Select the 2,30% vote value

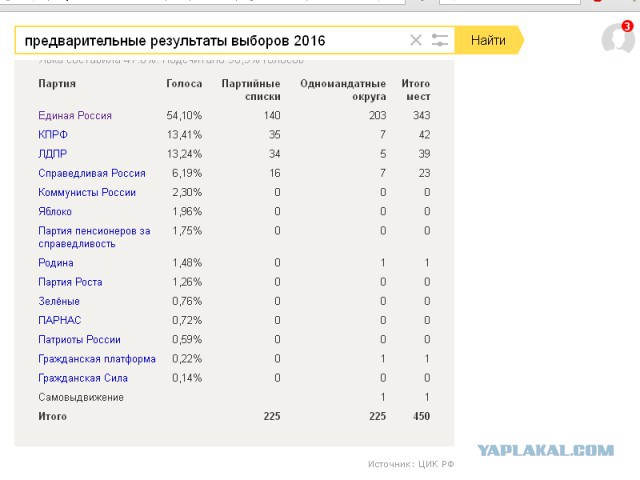(x=187, y=192)
